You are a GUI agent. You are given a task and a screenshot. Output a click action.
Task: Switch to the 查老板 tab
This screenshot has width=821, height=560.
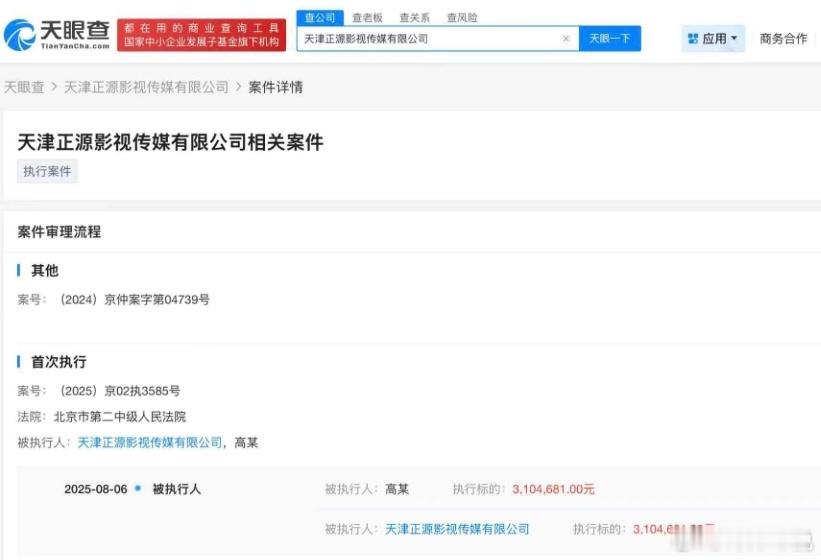tap(368, 18)
